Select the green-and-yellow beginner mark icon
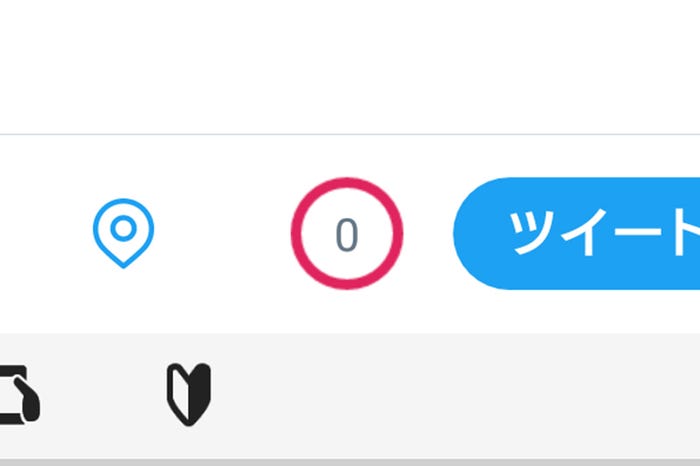700x466 pixels. (189, 394)
